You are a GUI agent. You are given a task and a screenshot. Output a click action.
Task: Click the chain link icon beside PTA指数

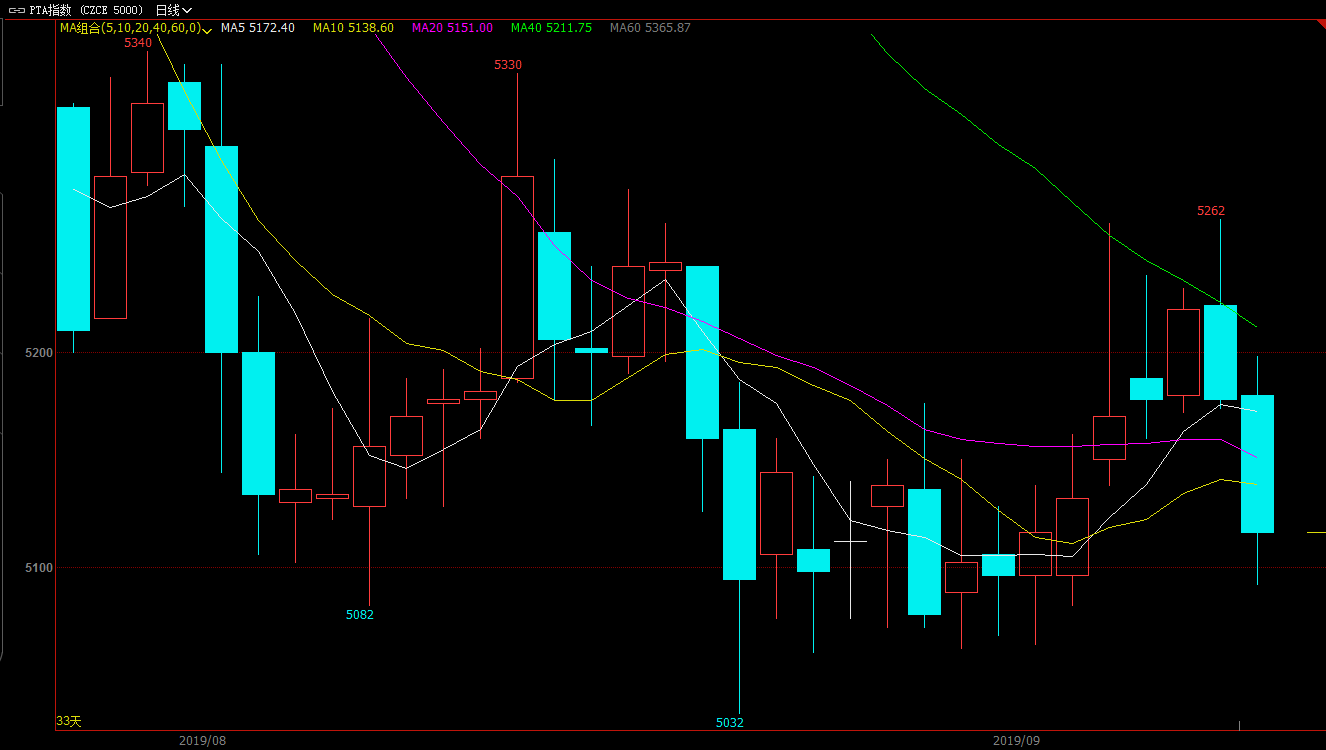(x=17, y=10)
